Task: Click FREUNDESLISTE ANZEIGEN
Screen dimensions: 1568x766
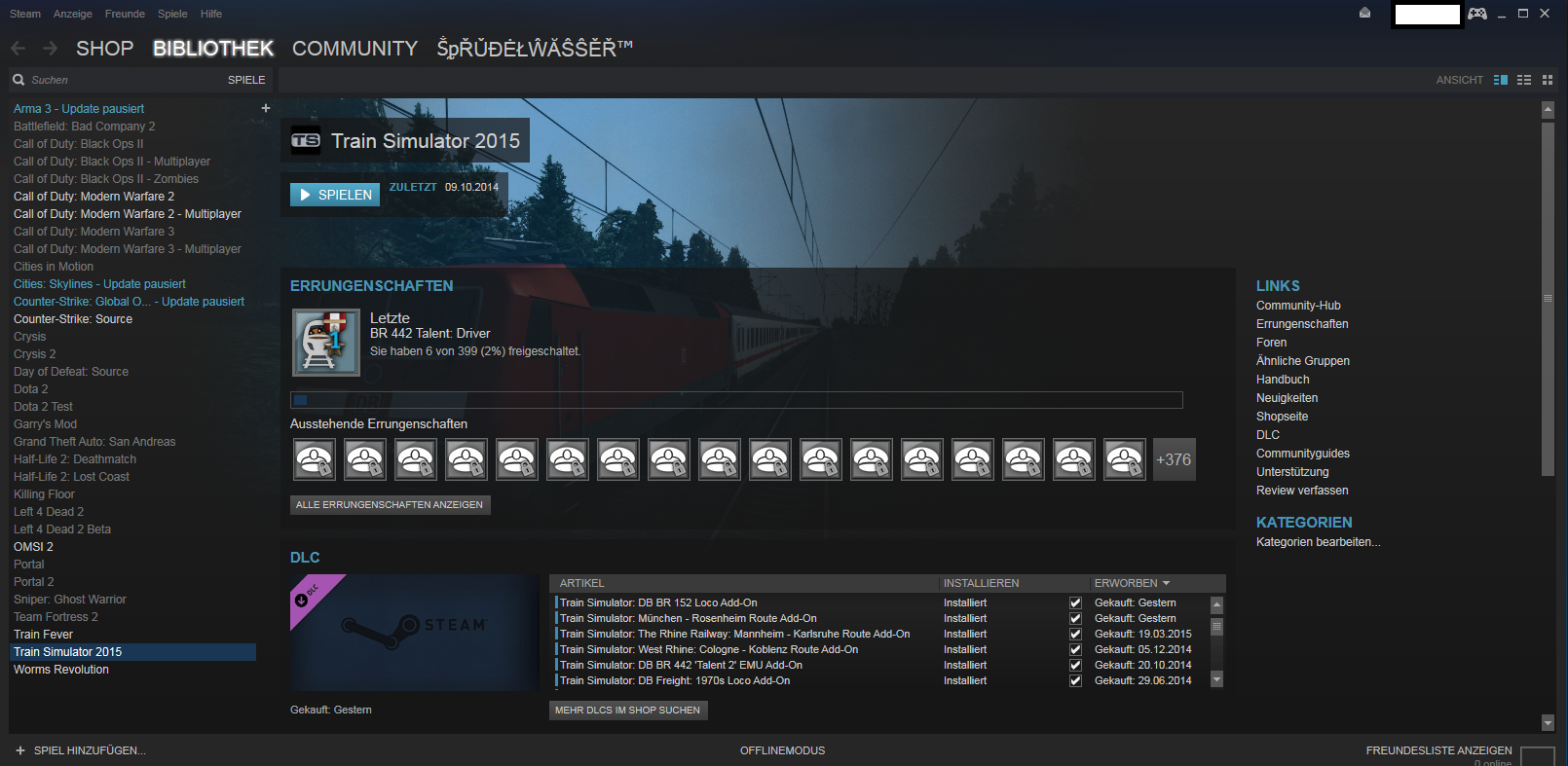Action: coord(1439,750)
